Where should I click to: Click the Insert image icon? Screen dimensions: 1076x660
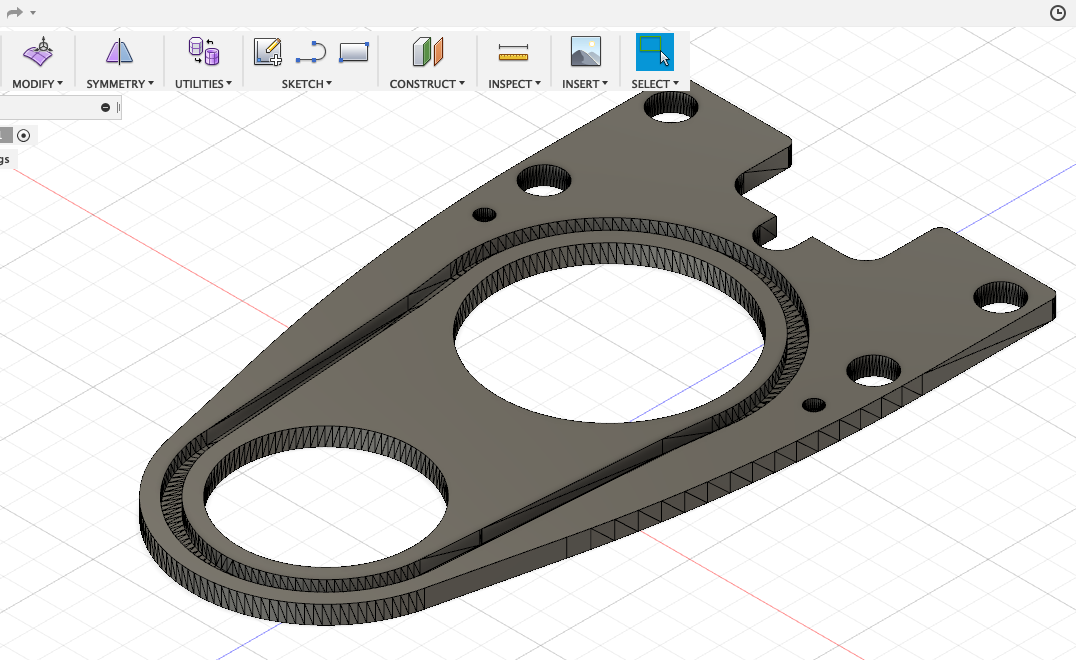pos(585,52)
